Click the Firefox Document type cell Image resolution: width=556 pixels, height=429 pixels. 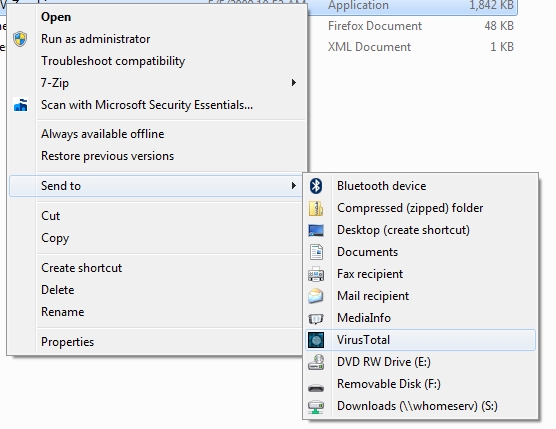coord(375,26)
